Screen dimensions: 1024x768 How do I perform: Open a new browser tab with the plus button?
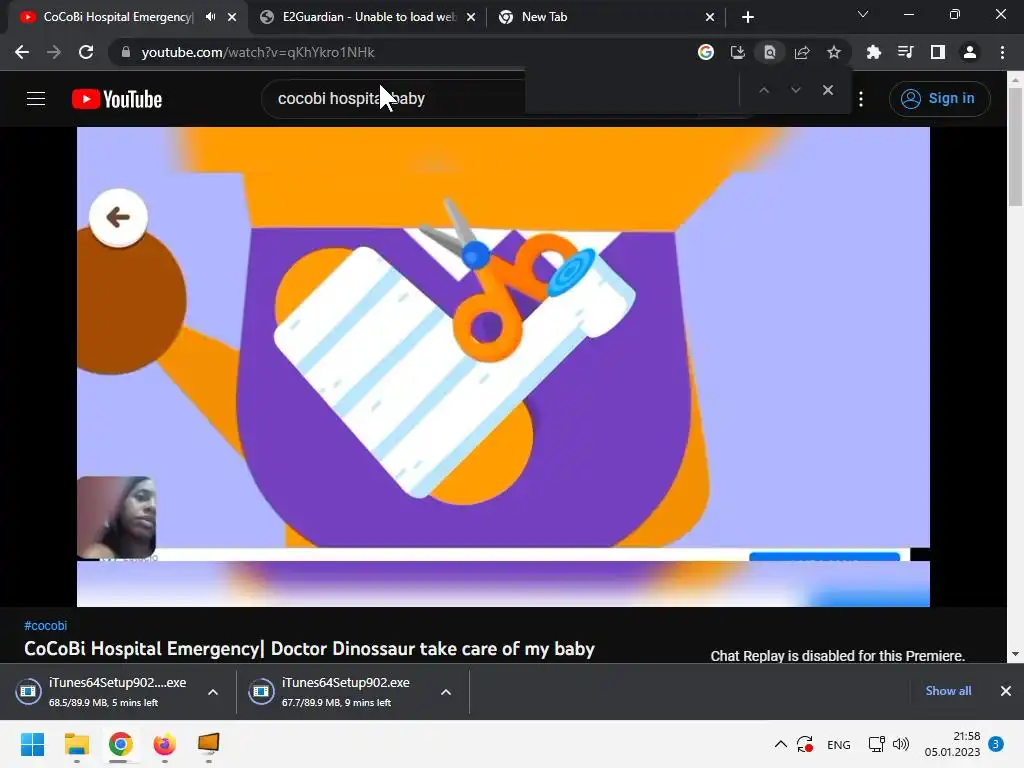(748, 17)
